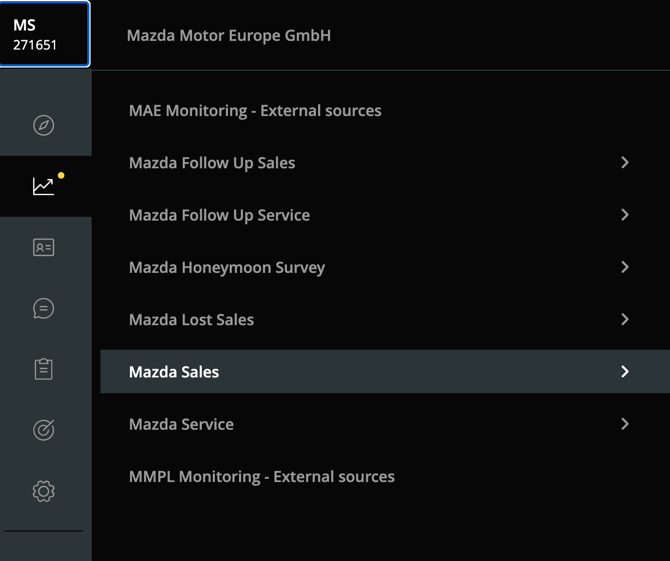This screenshot has height=561, width=670.
Task: Click the clipboard icon in sidebar
Action: coord(43,369)
